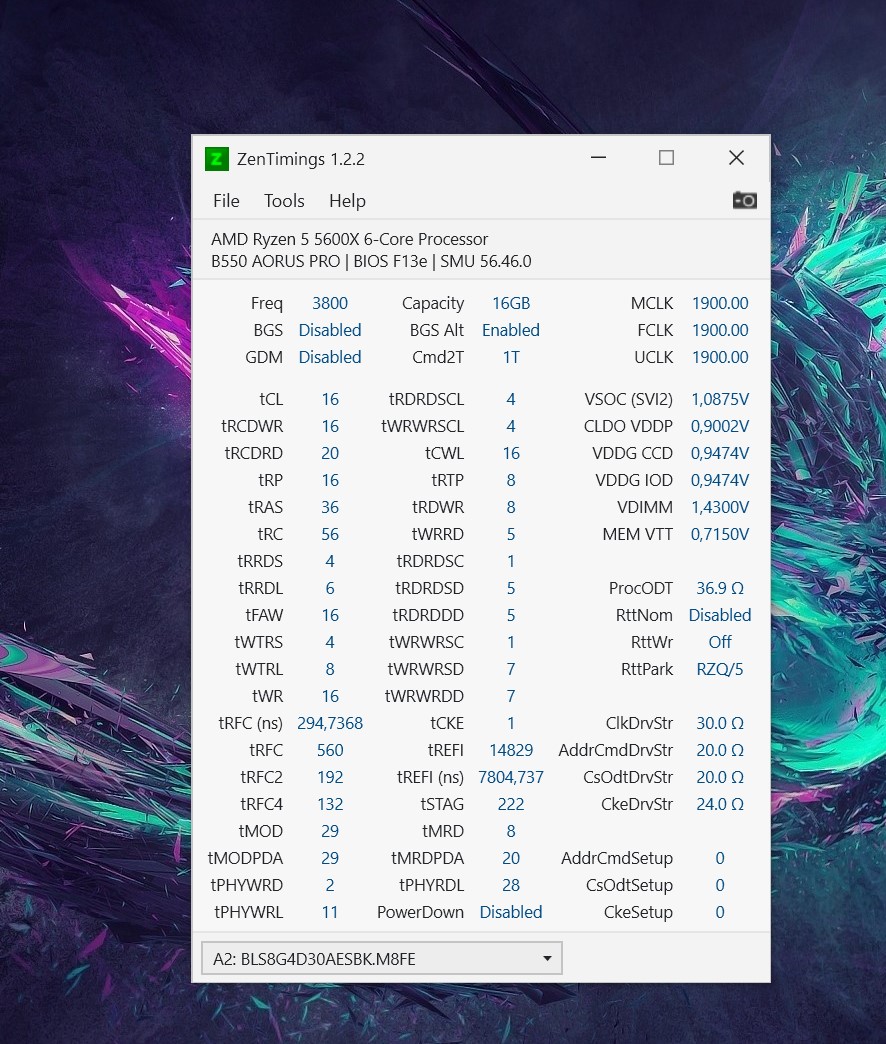Screen dimensions: 886x1044
Task: Open the File menu
Action: [x=226, y=201]
